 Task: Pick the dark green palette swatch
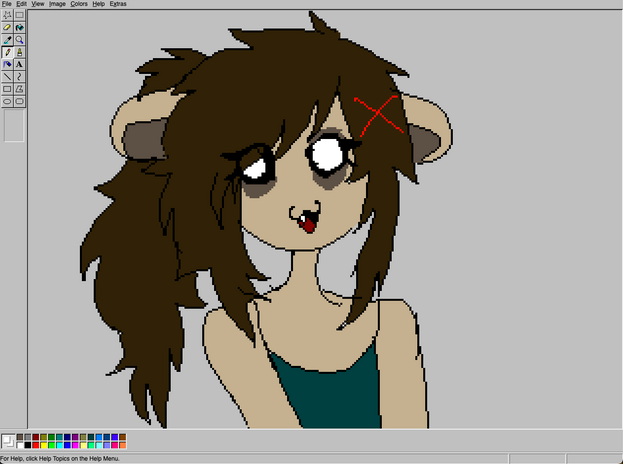coord(52,437)
